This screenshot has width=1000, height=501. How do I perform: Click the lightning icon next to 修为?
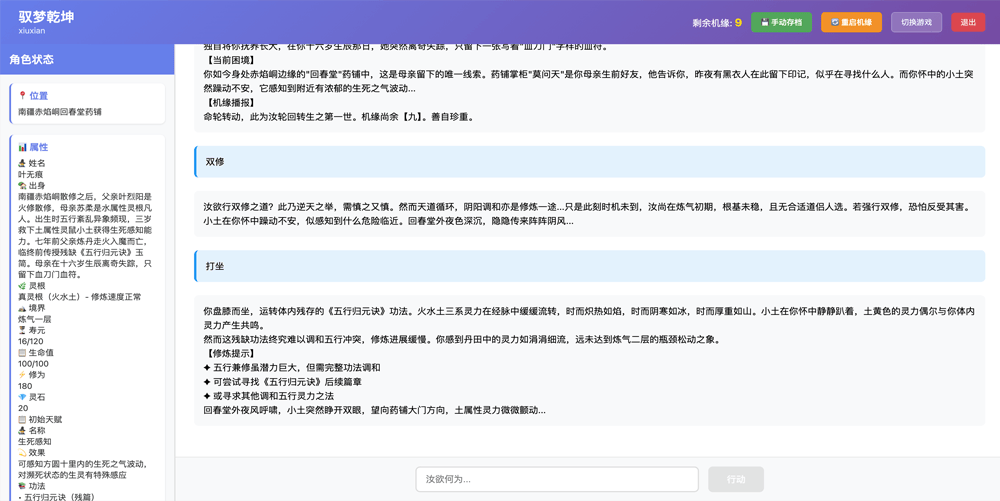(x=22, y=375)
